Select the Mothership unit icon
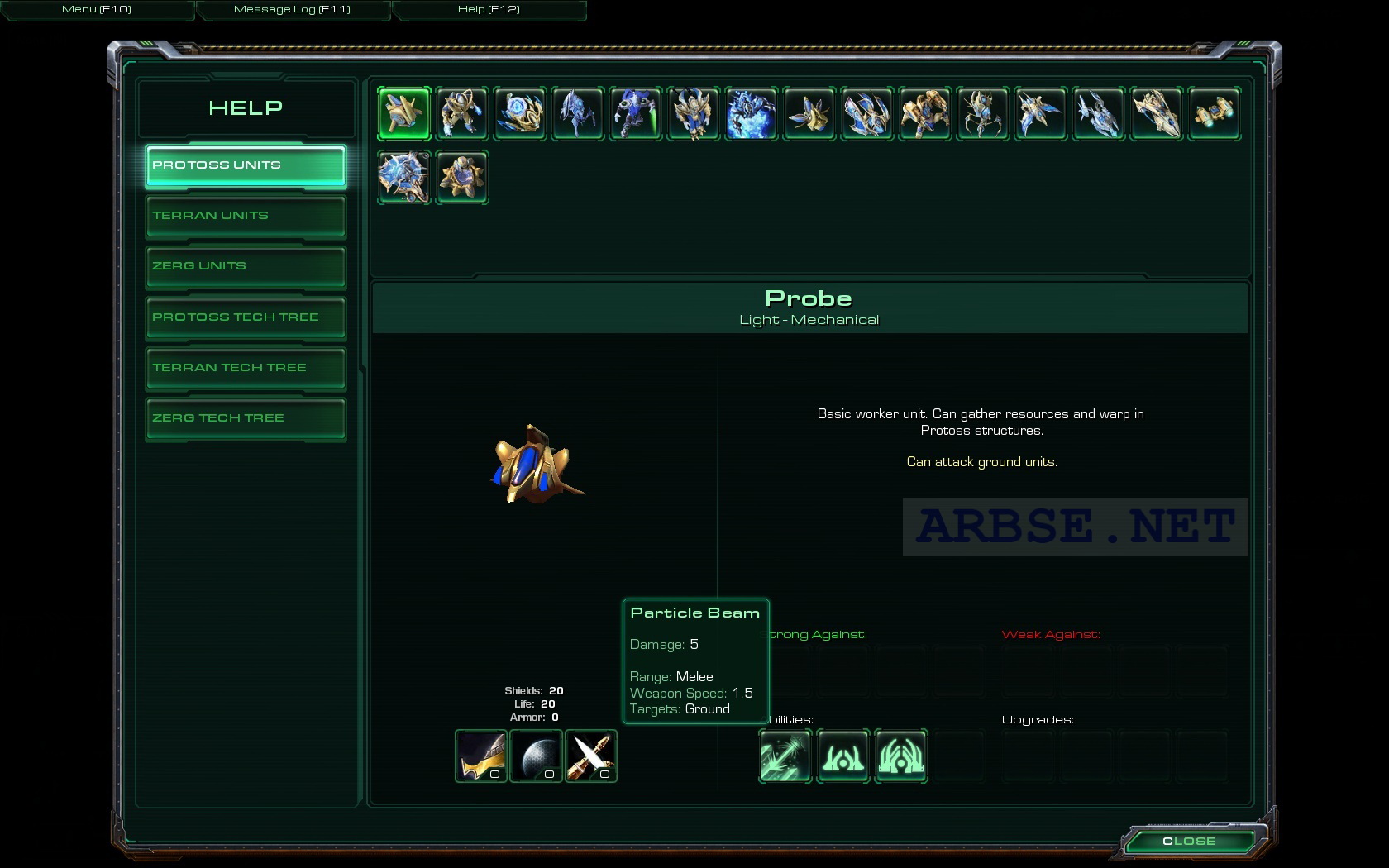The image size is (1389, 868). pyautogui.click(x=404, y=176)
